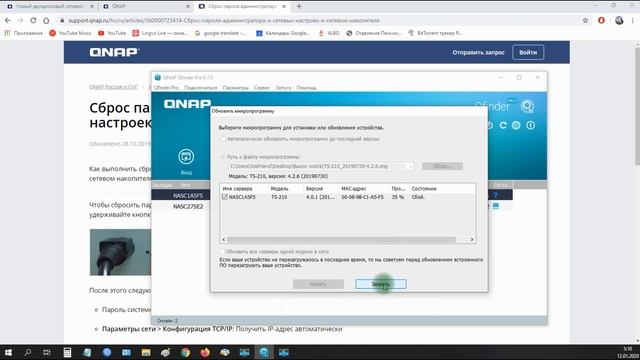The width and height of the screenshot is (640, 360).
Task: Click Войти button on QNAP site
Action: pyautogui.click(x=528, y=52)
